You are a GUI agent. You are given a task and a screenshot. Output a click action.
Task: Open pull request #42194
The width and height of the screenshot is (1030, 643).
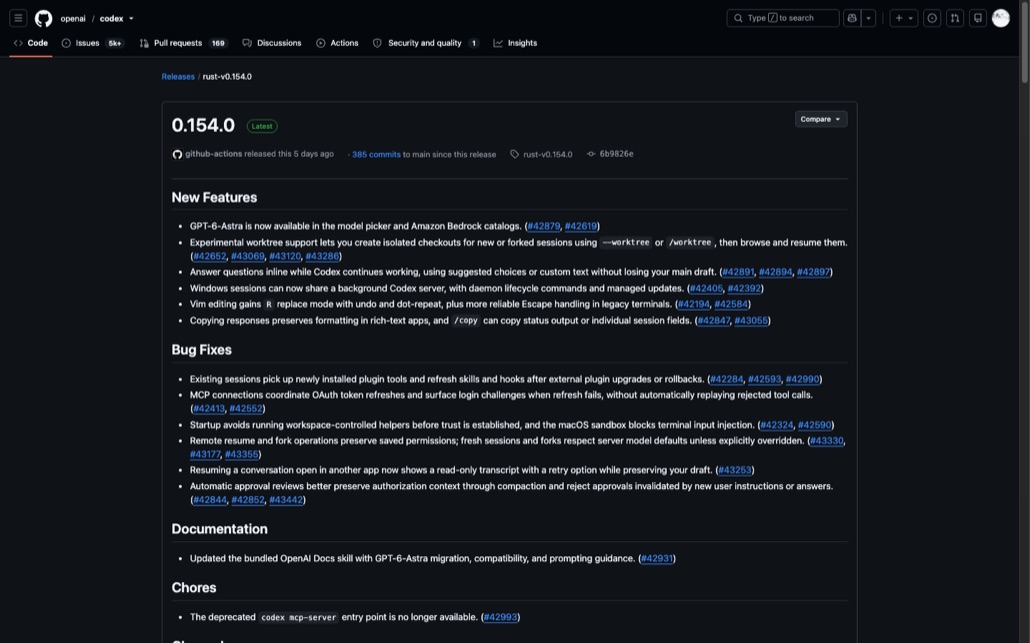point(694,304)
